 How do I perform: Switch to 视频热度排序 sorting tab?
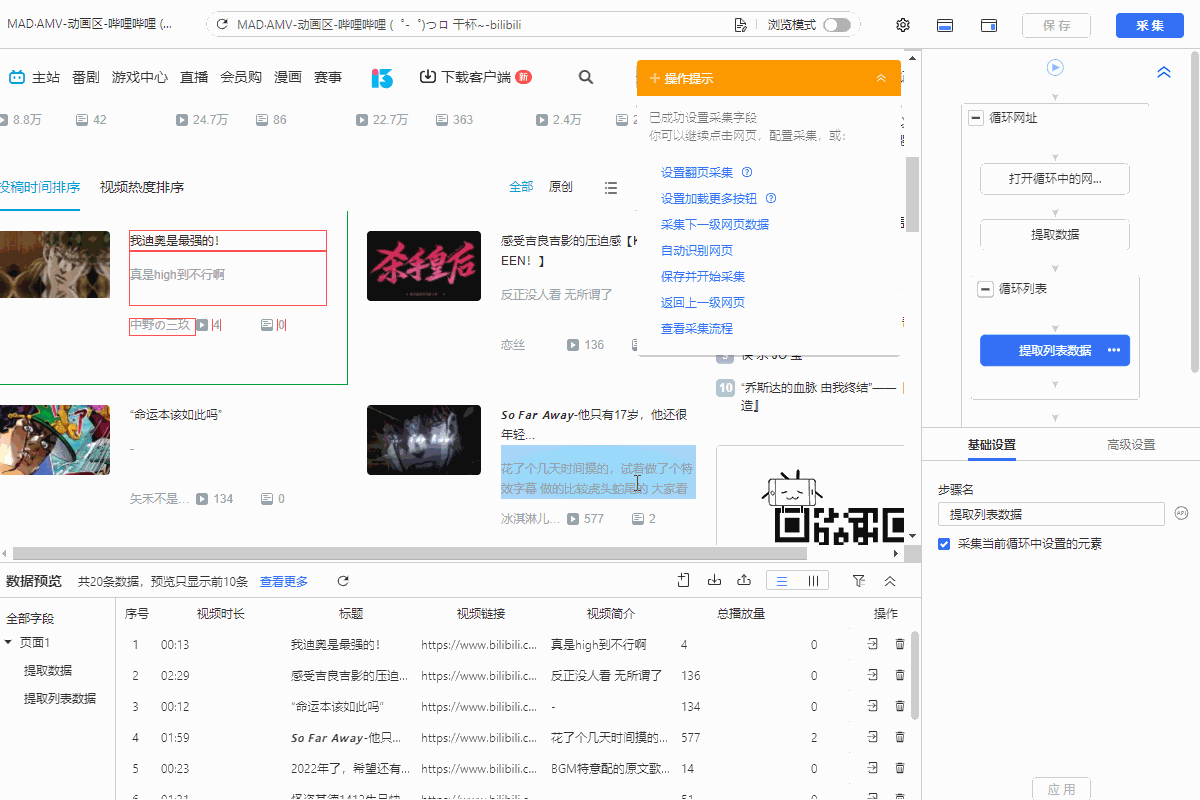click(142, 187)
